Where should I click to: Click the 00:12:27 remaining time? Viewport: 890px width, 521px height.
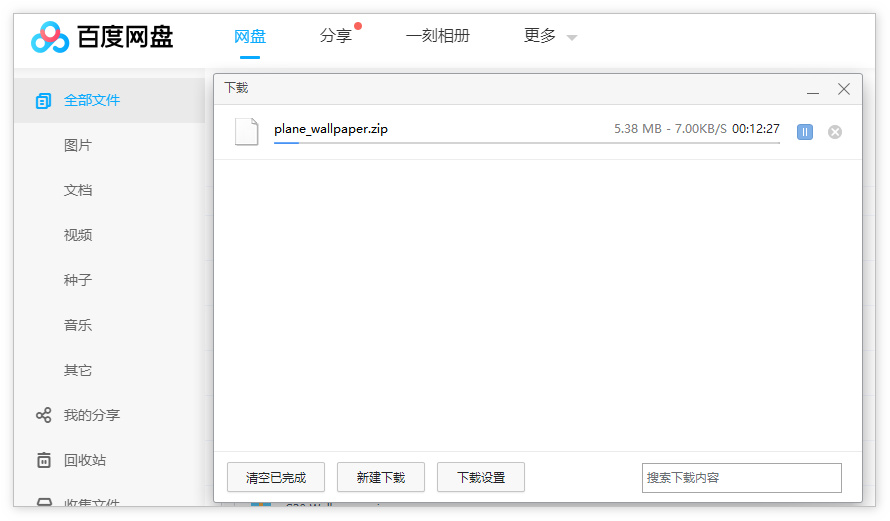[x=756, y=129]
